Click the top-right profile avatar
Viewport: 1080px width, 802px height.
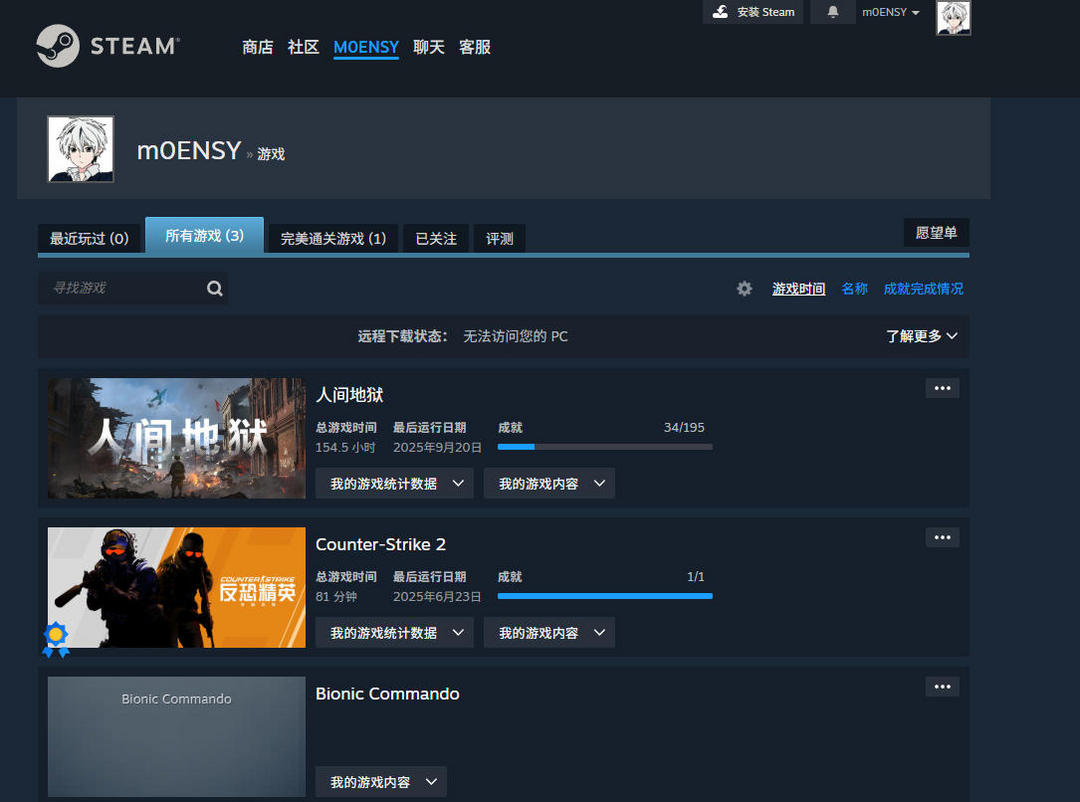(x=953, y=18)
